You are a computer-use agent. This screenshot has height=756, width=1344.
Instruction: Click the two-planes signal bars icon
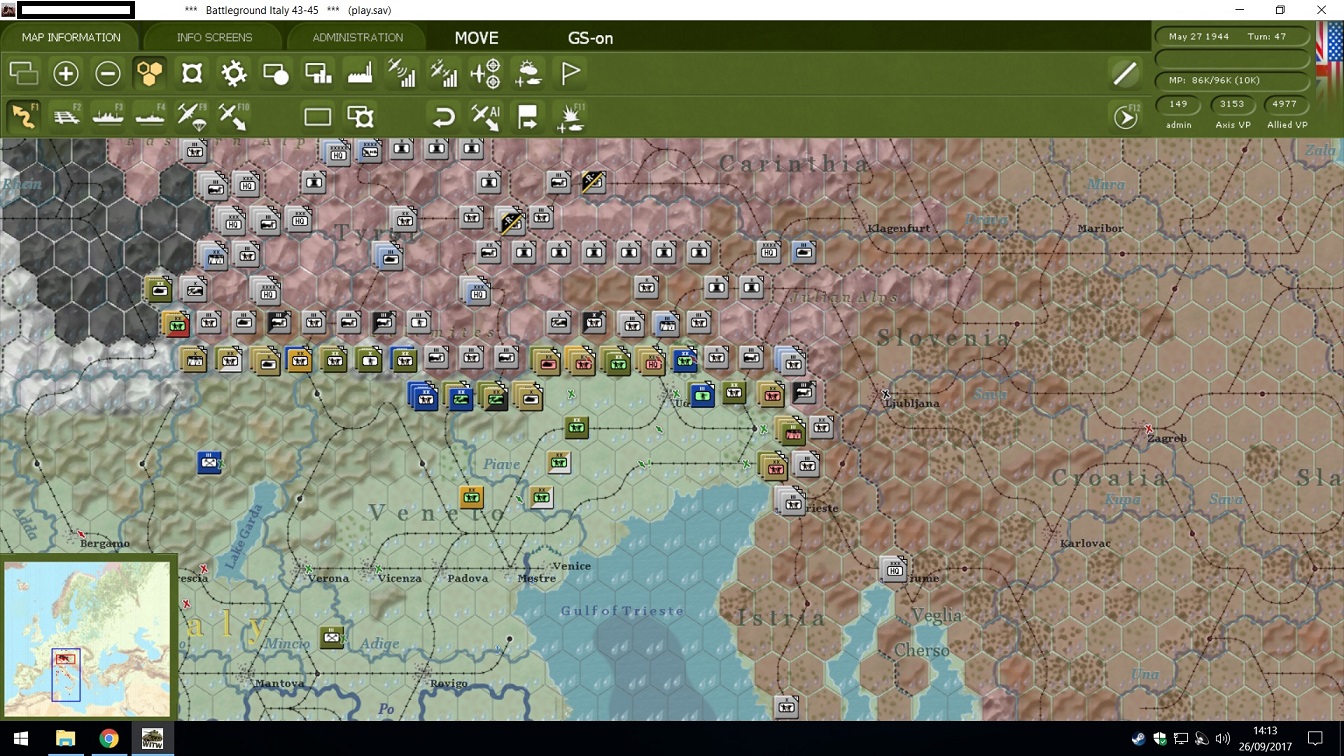pos(444,73)
